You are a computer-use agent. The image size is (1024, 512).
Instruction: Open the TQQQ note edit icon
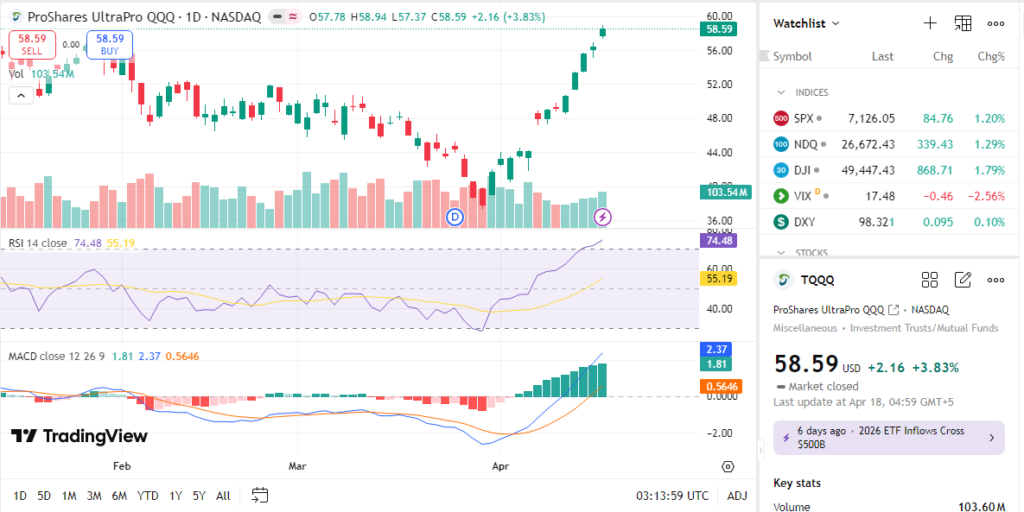[x=963, y=280]
